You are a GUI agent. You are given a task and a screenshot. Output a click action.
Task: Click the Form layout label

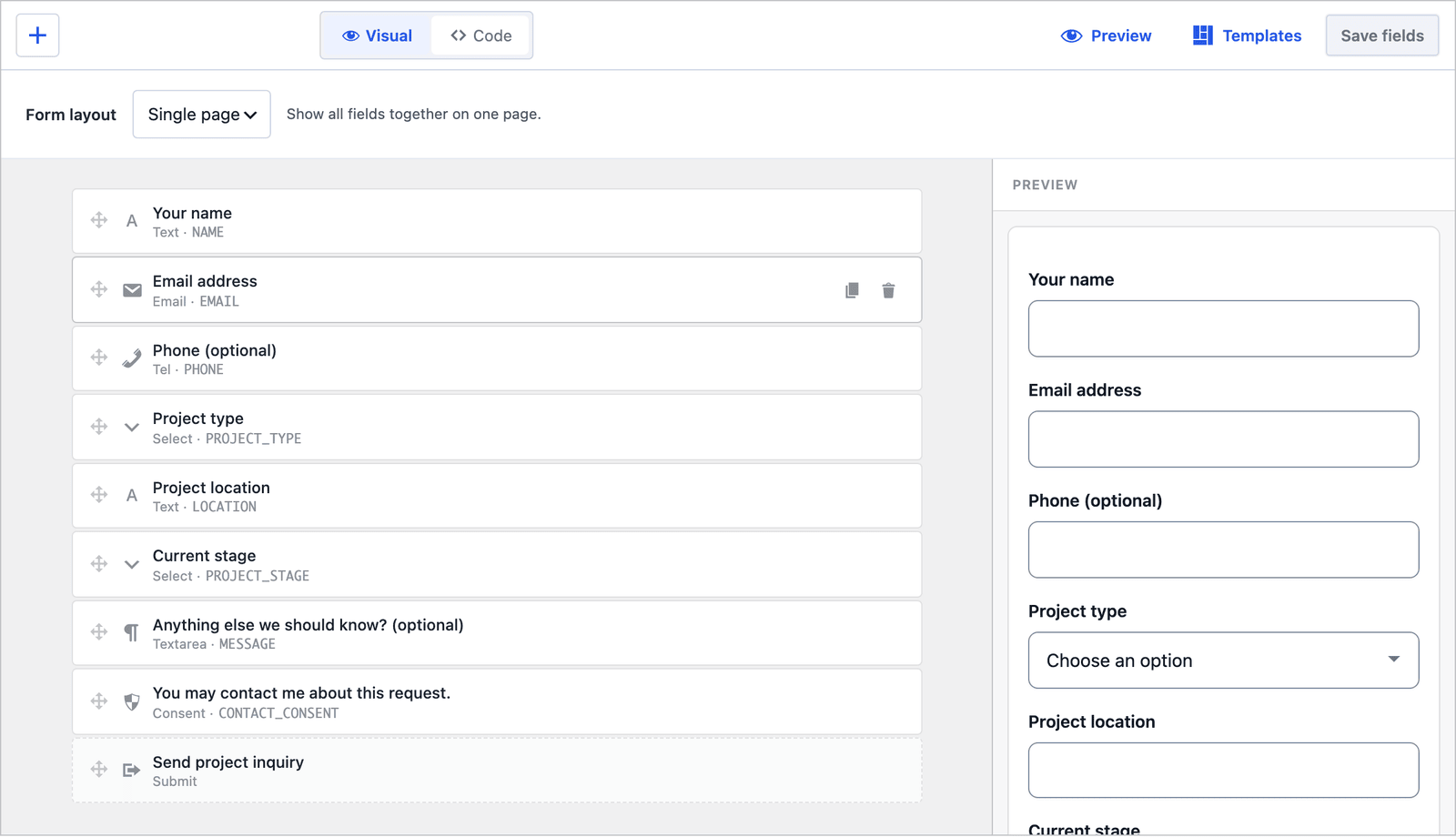pyautogui.click(x=71, y=115)
